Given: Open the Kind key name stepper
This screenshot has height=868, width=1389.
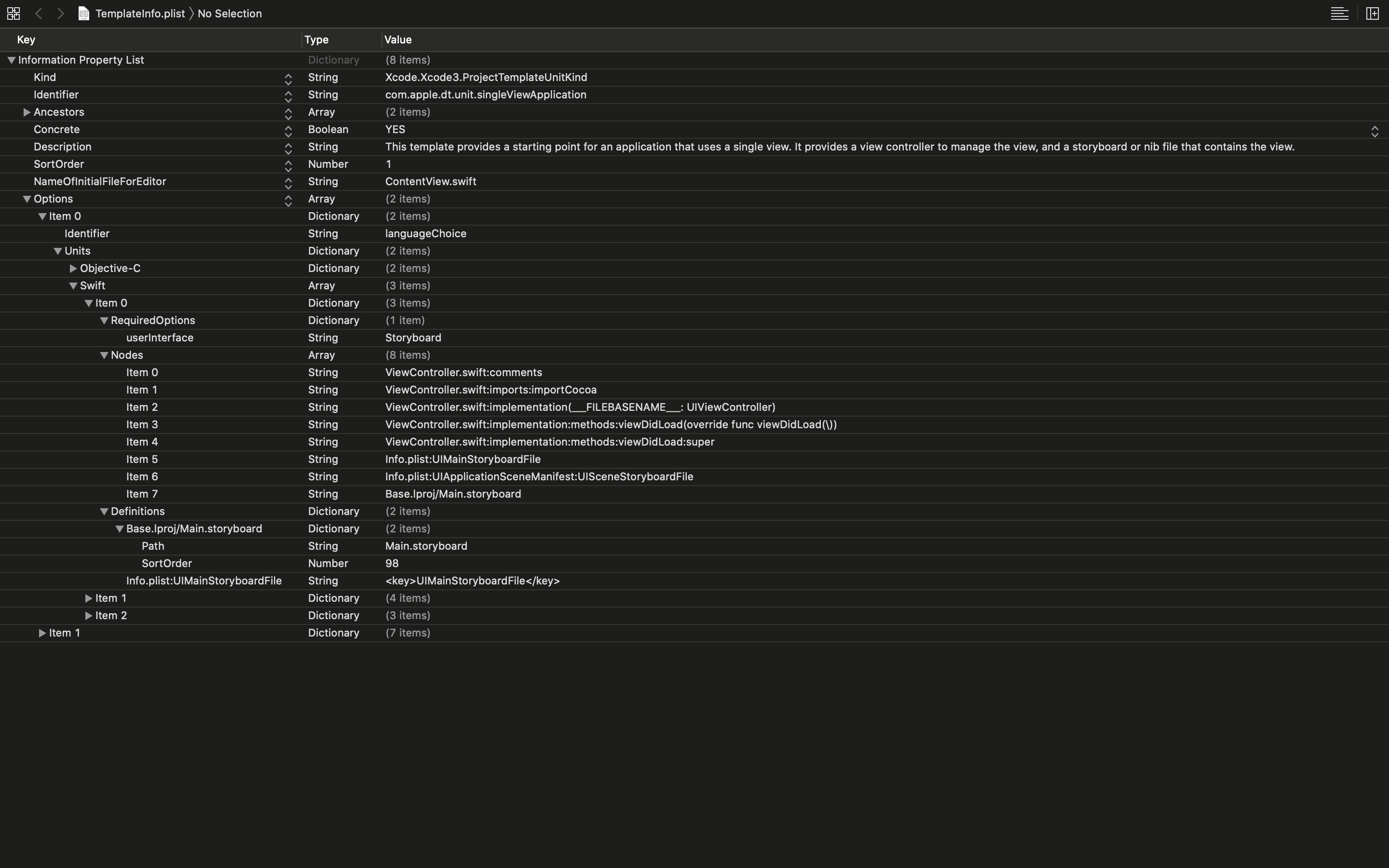Looking at the screenshot, I should [288, 79].
